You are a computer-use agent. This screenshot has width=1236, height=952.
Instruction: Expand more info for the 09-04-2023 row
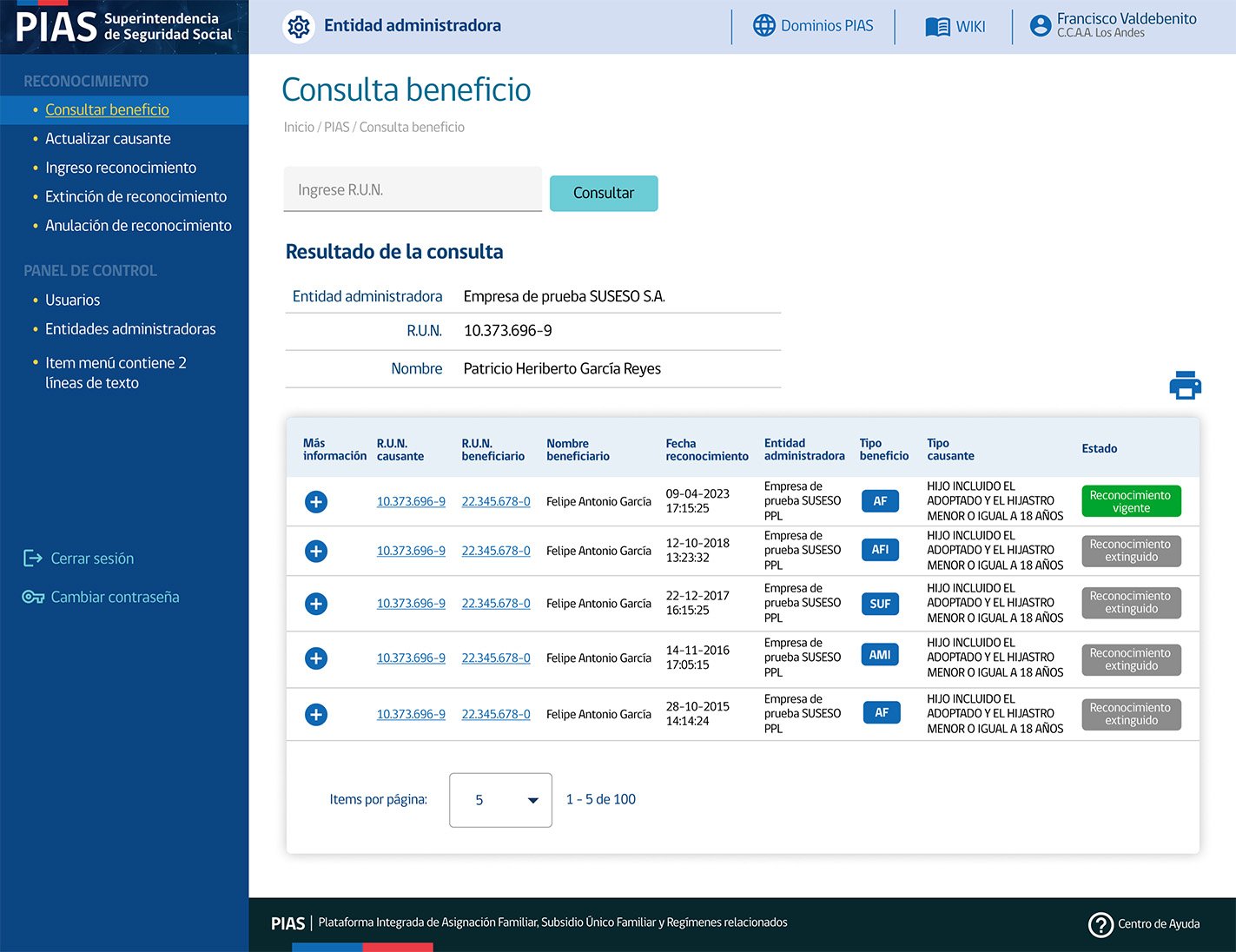[316, 502]
